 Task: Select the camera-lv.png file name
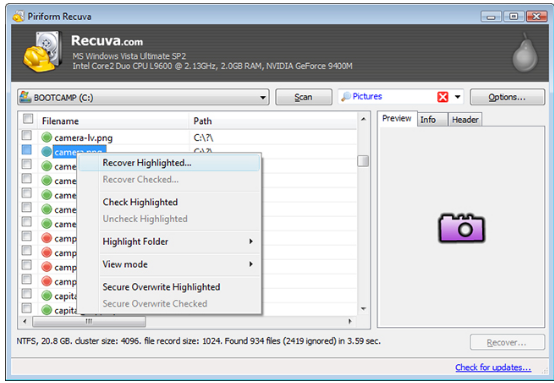click(83, 137)
